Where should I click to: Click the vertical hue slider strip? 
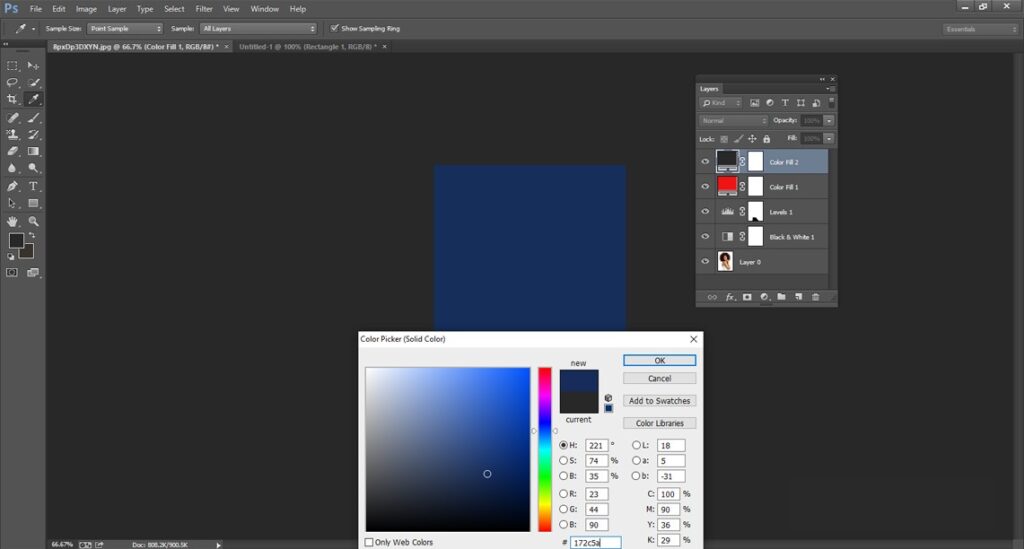tap(545, 449)
